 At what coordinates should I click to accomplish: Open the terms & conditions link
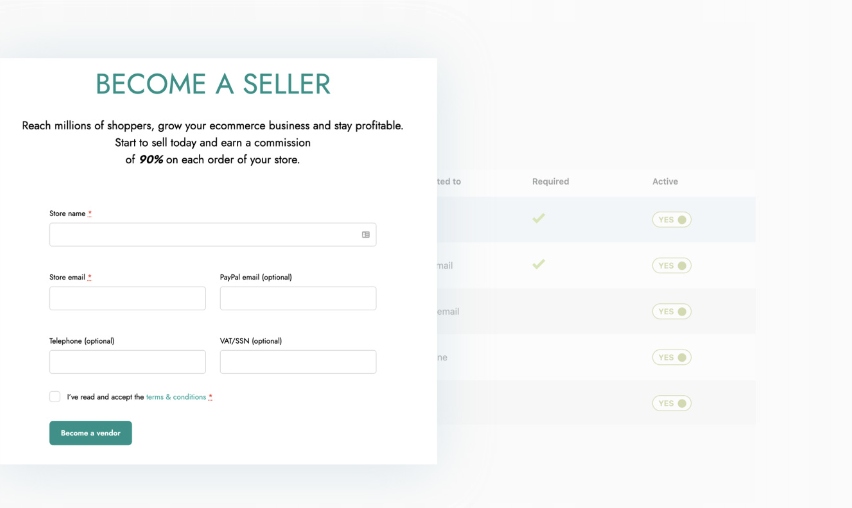(176, 397)
